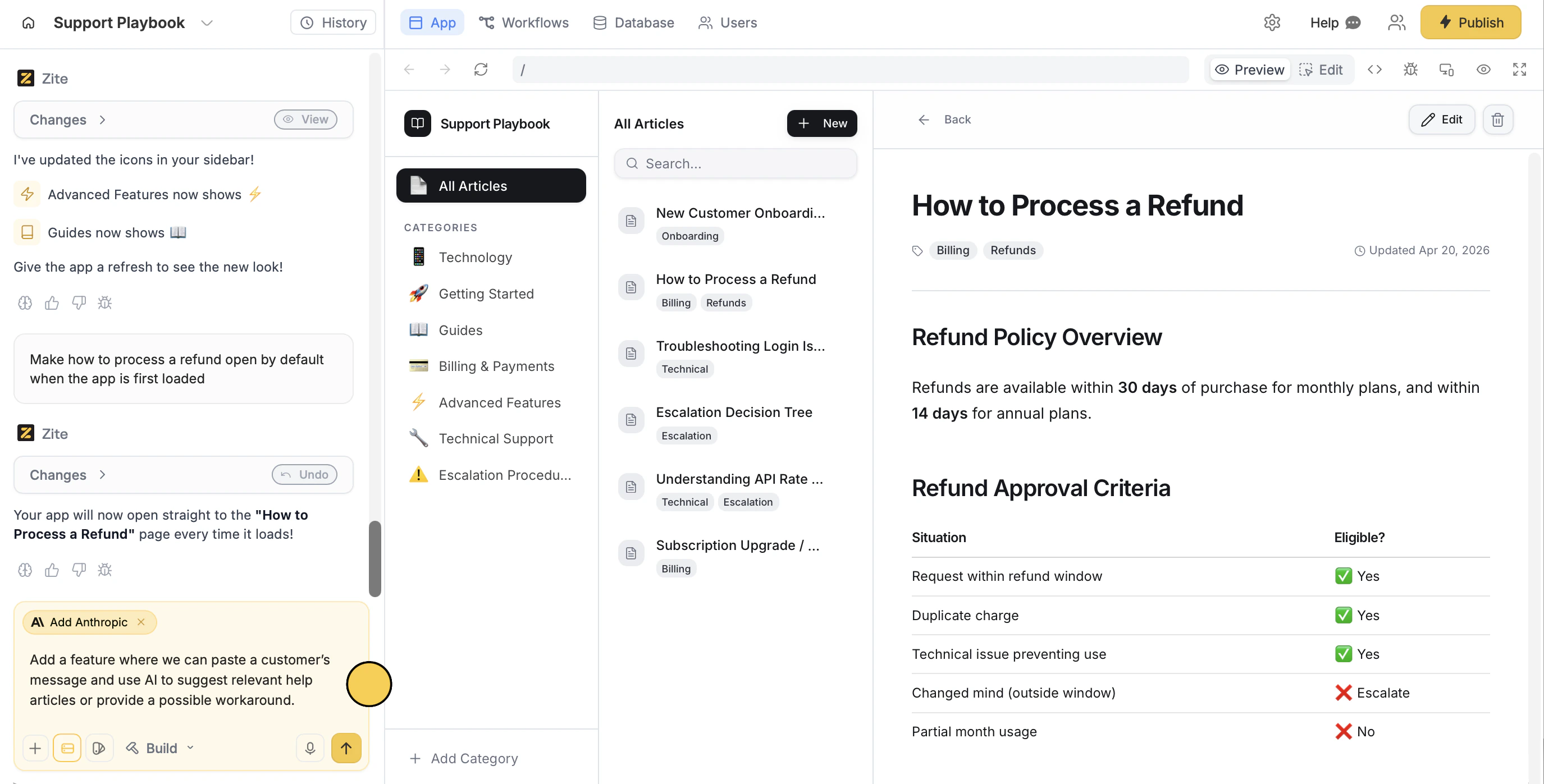
Task: Switch to Edit mode toggle
Action: click(1321, 70)
